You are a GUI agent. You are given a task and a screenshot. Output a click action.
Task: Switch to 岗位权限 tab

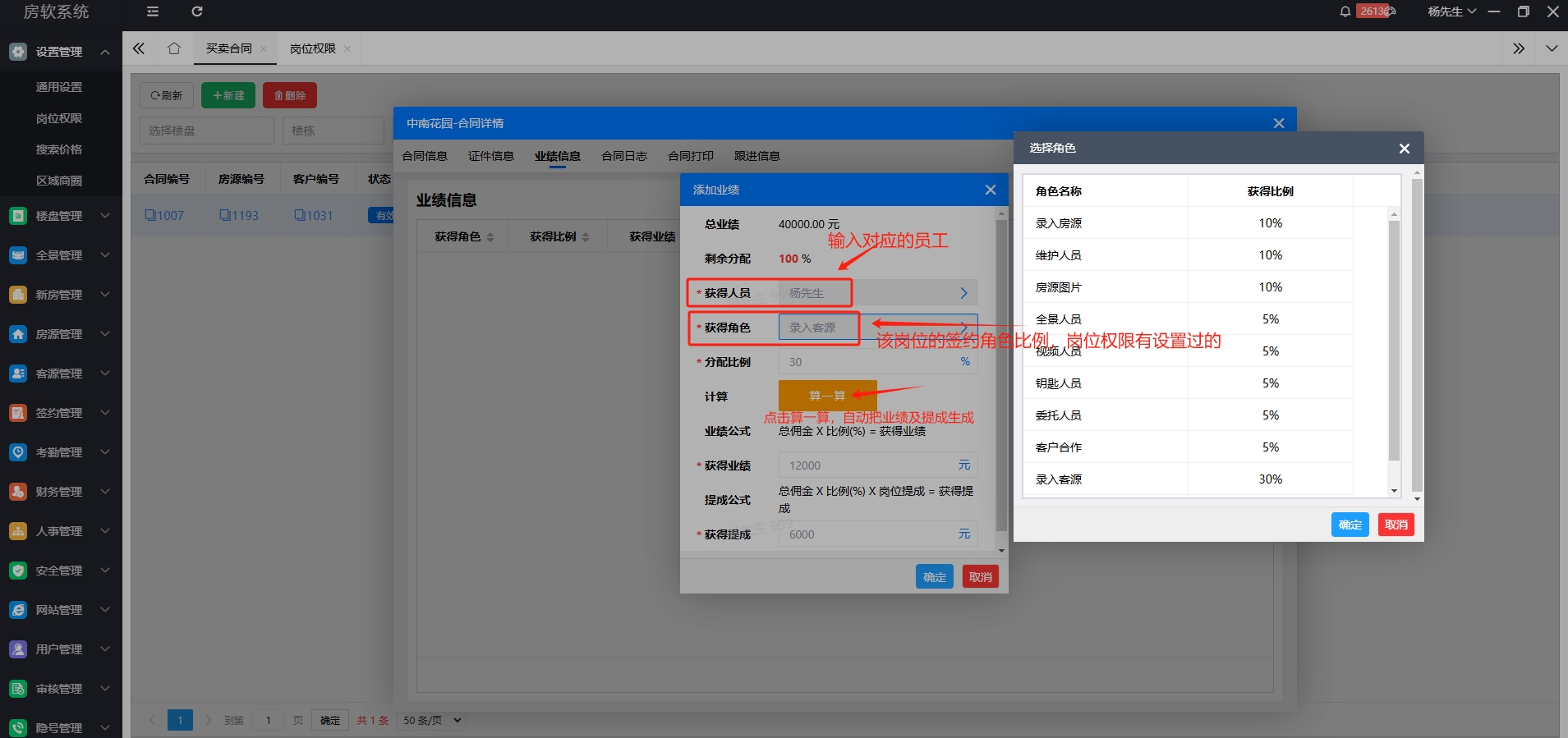point(313,48)
